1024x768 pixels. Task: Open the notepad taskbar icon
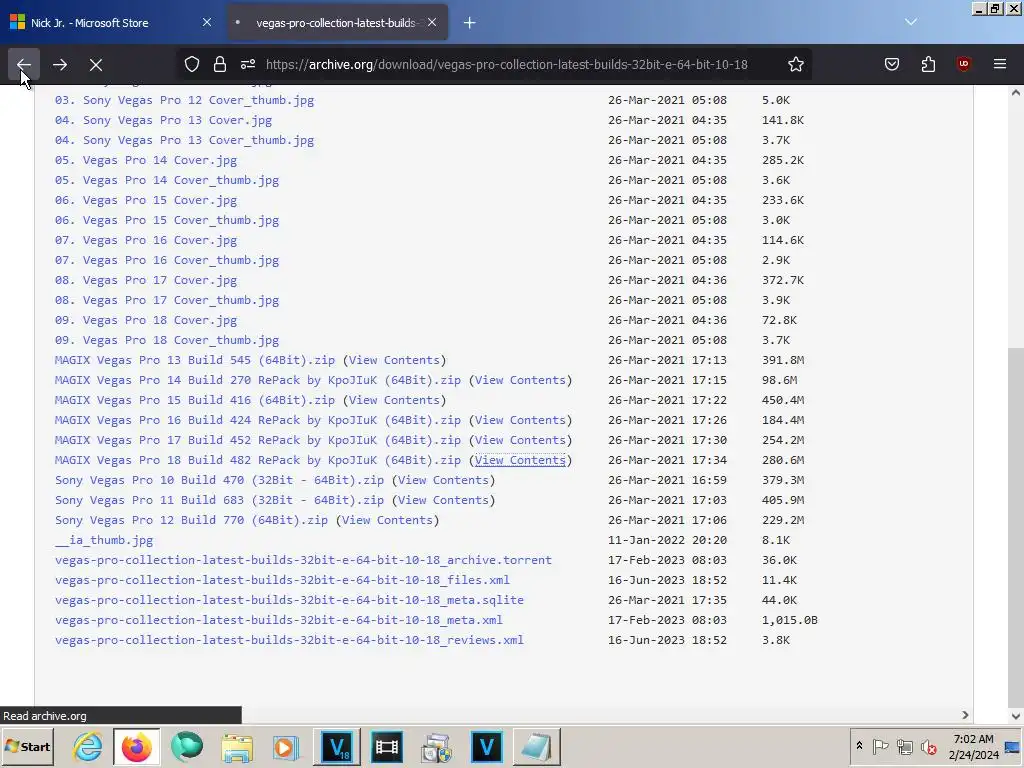536,747
